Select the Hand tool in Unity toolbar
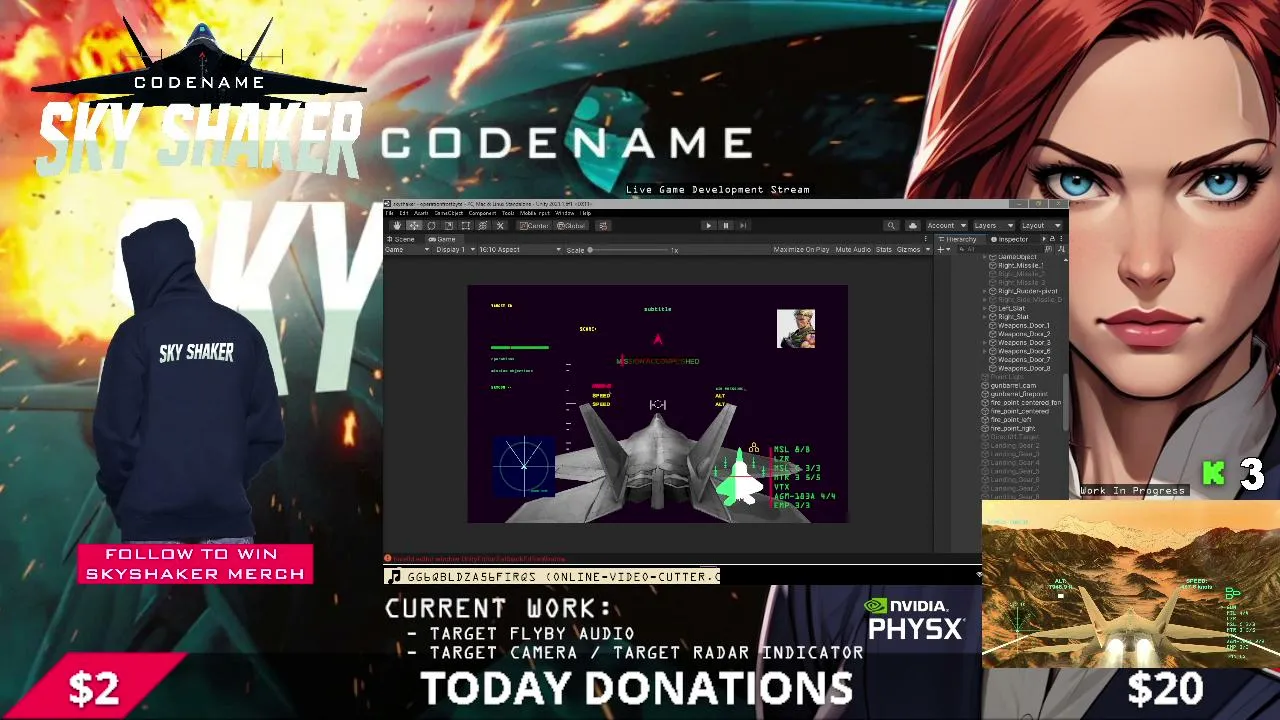The image size is (1280, 720). coord(397,225)
